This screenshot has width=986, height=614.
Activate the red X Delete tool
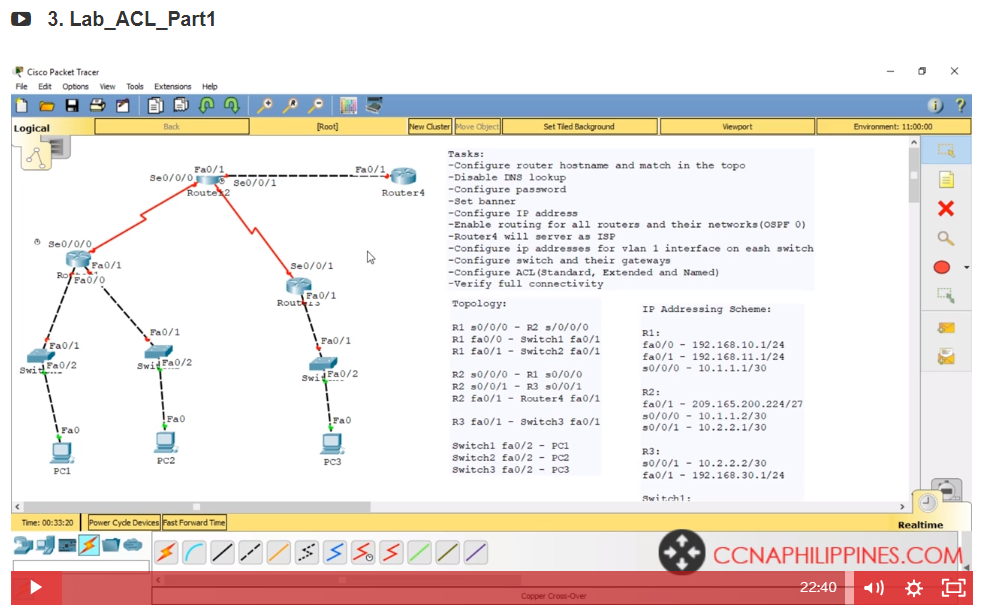[946, 209]
